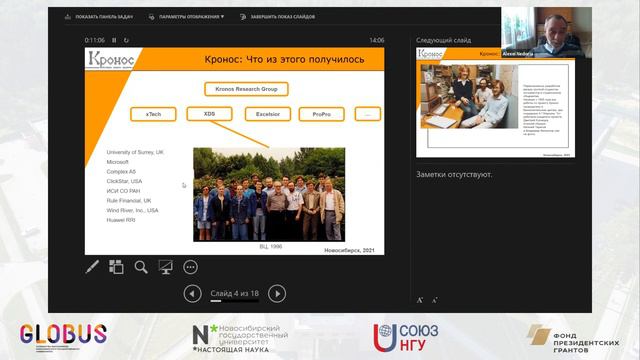
Task: Click 'Huawei RRI' list entry
Action: [x=121, y=220]
